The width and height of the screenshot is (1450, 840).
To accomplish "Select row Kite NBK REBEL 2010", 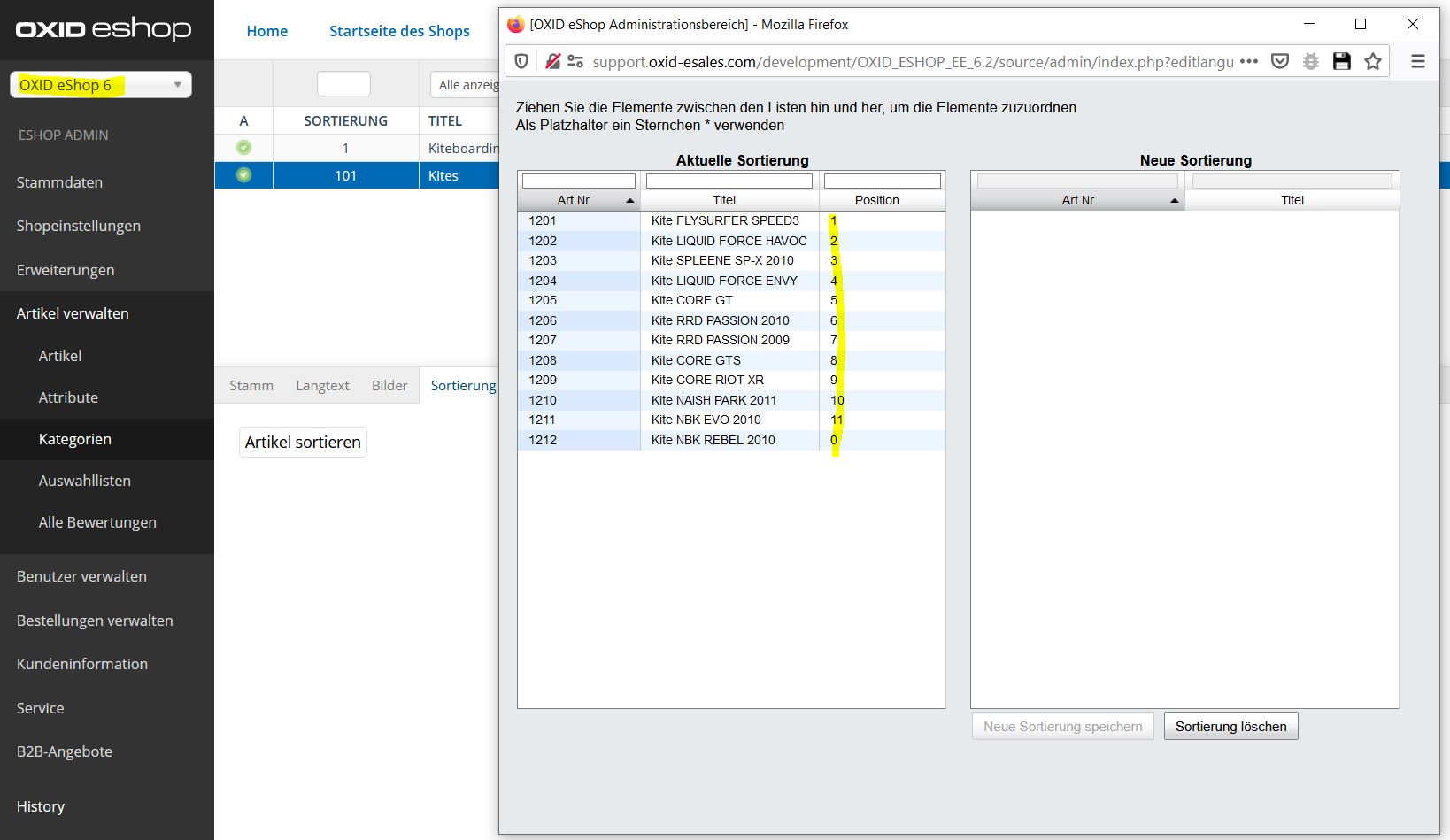I will [731, 440].
